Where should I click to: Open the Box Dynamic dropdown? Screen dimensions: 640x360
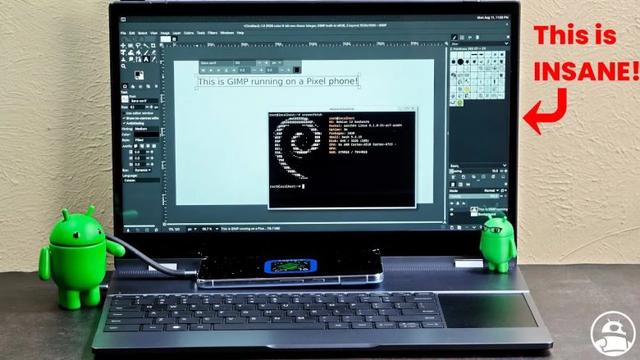(x=143, y=170)
